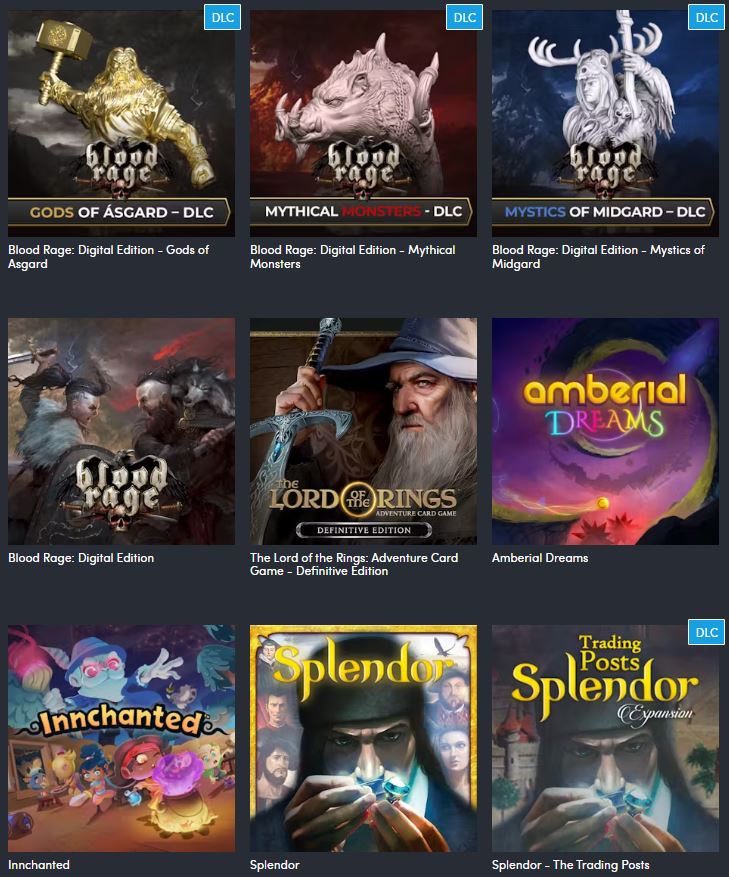729x877 pixels.
Task: Click the DLC badge on Gods of Asgard
Action: click(223, 17)
